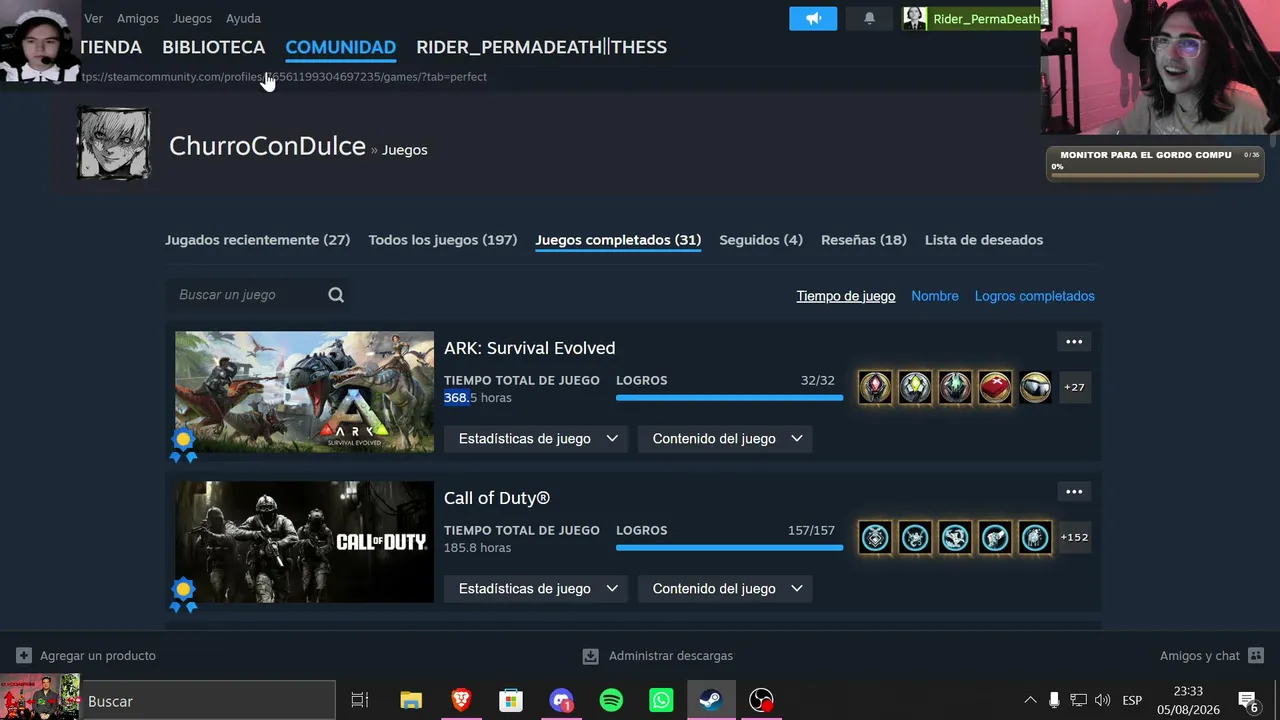Open Task View on the taskbar

pyautogui.click(x=360, y=701)
